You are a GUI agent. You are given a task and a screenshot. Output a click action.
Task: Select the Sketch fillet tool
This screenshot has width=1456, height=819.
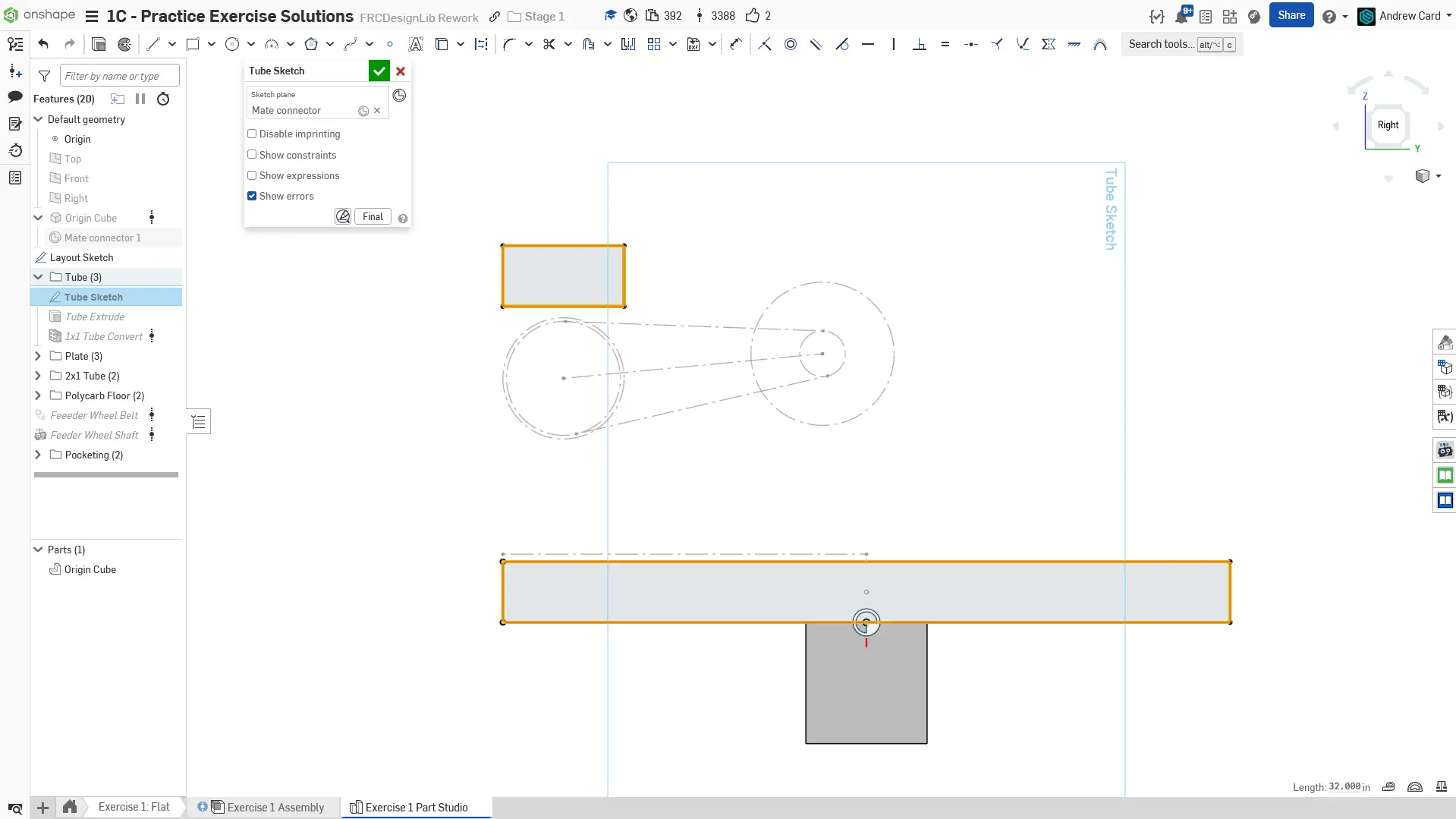pos(509,44)
